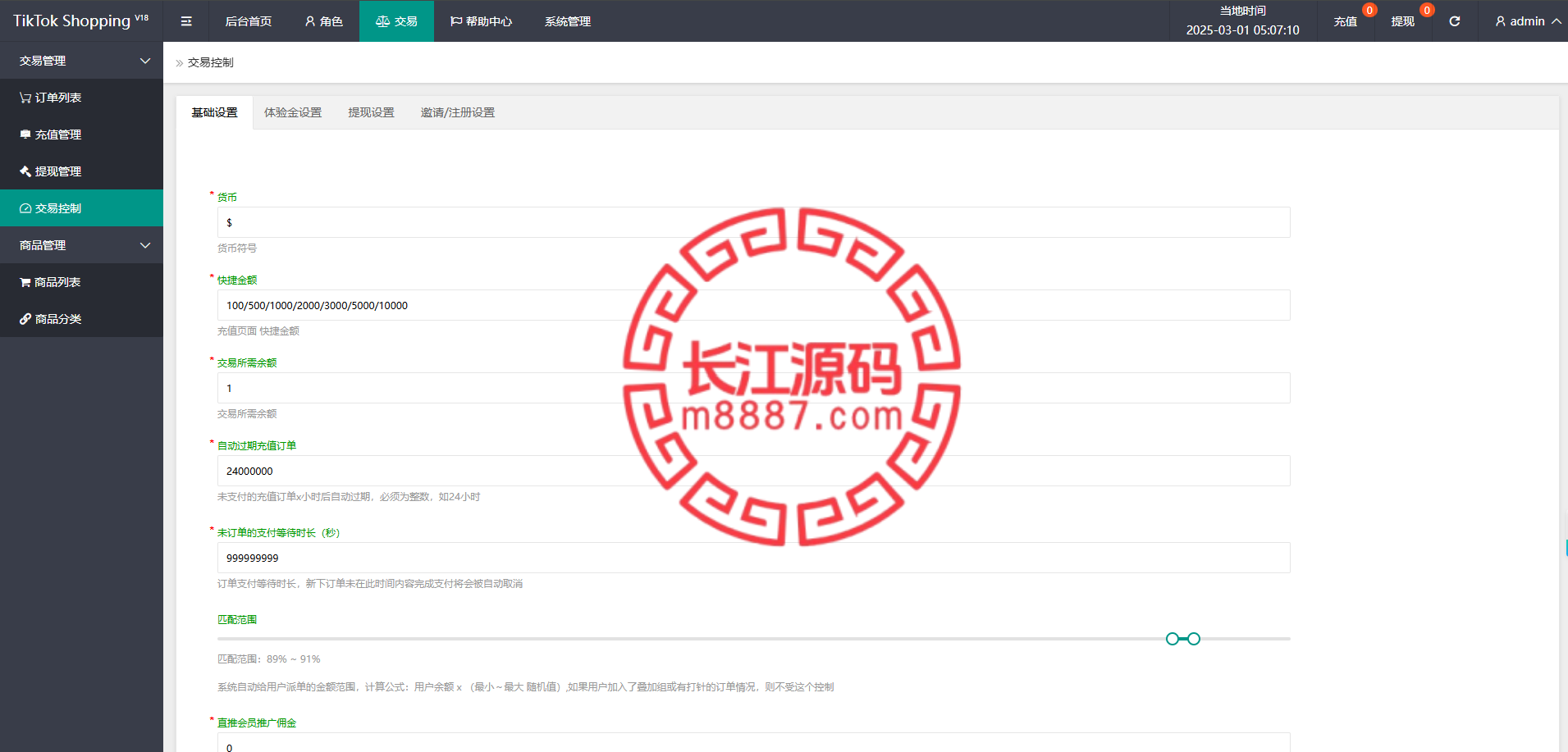Open the 帮助中心 menu
This screenshot has height=752, width=1568.
pos(481,21)
